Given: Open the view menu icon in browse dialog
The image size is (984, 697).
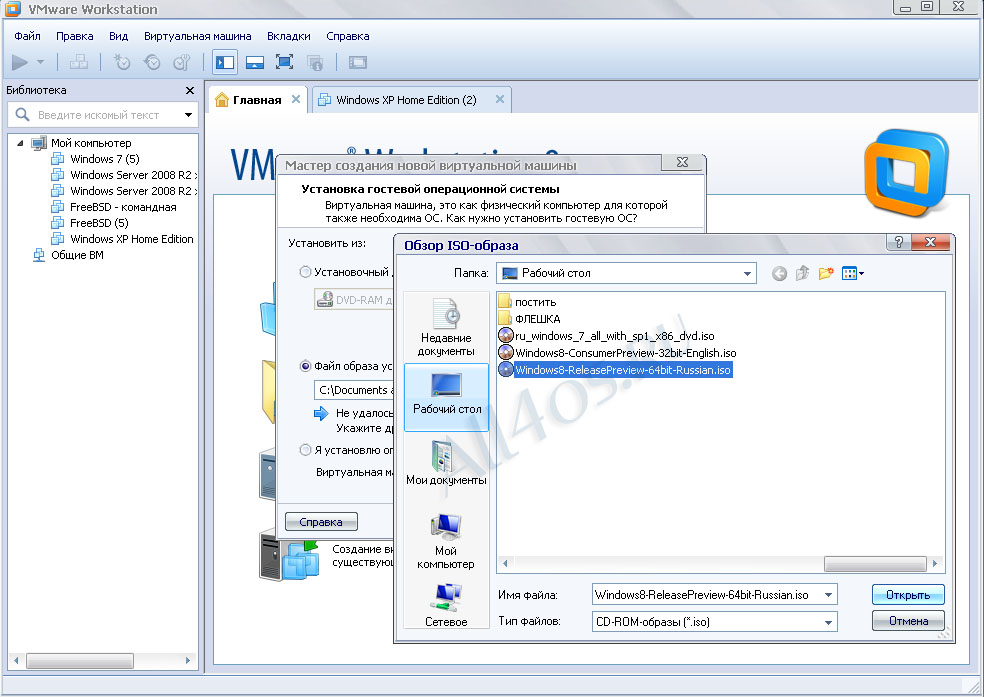Looking at the screenshot, I should click(853, 274).
